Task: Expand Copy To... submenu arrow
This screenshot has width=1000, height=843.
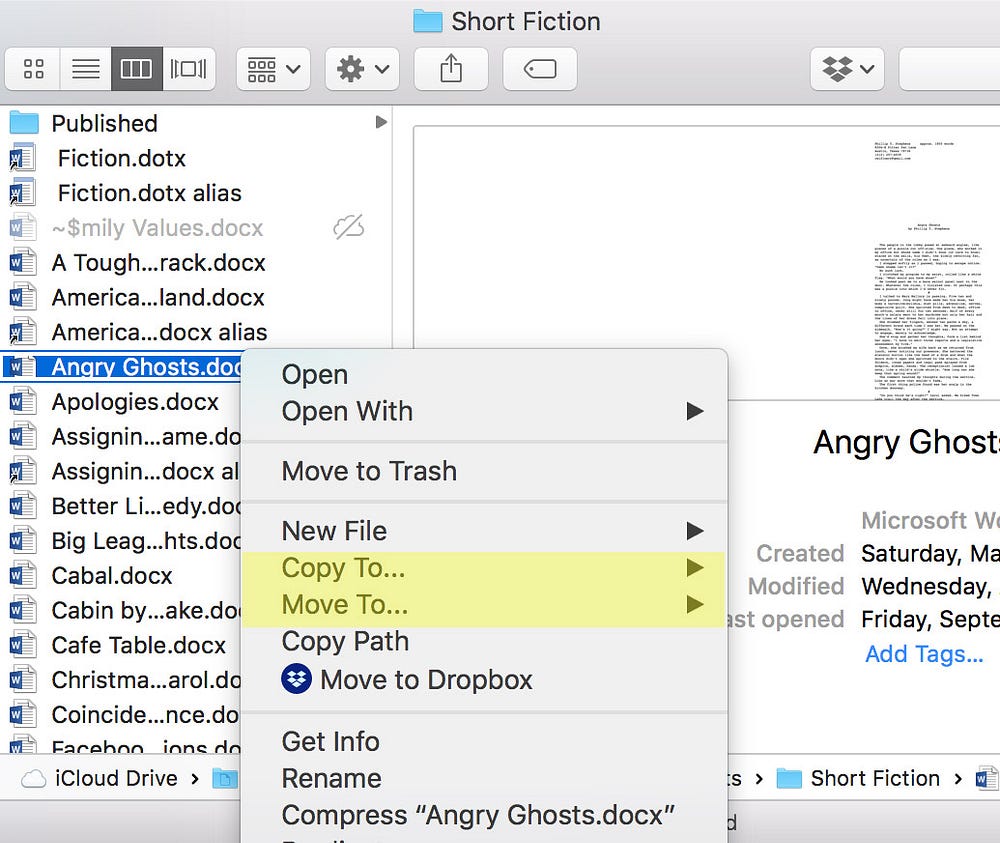Action: [x=695, y=568]
